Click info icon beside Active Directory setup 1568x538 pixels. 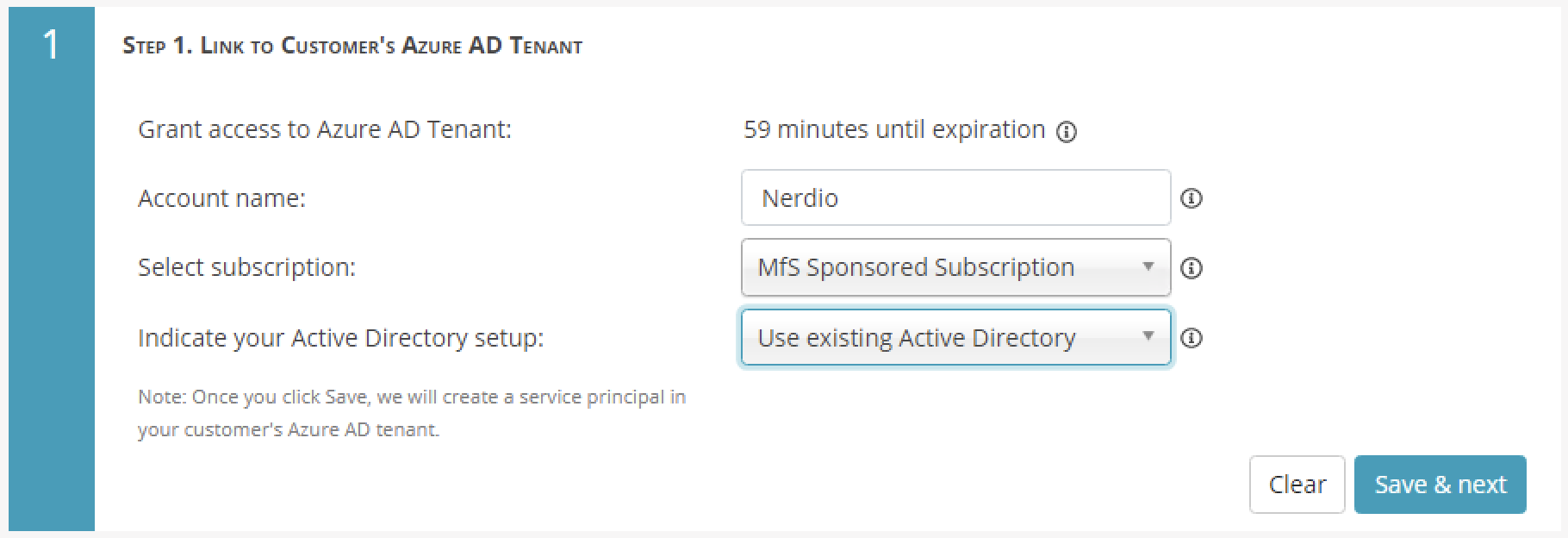[x=1192, y=338]
